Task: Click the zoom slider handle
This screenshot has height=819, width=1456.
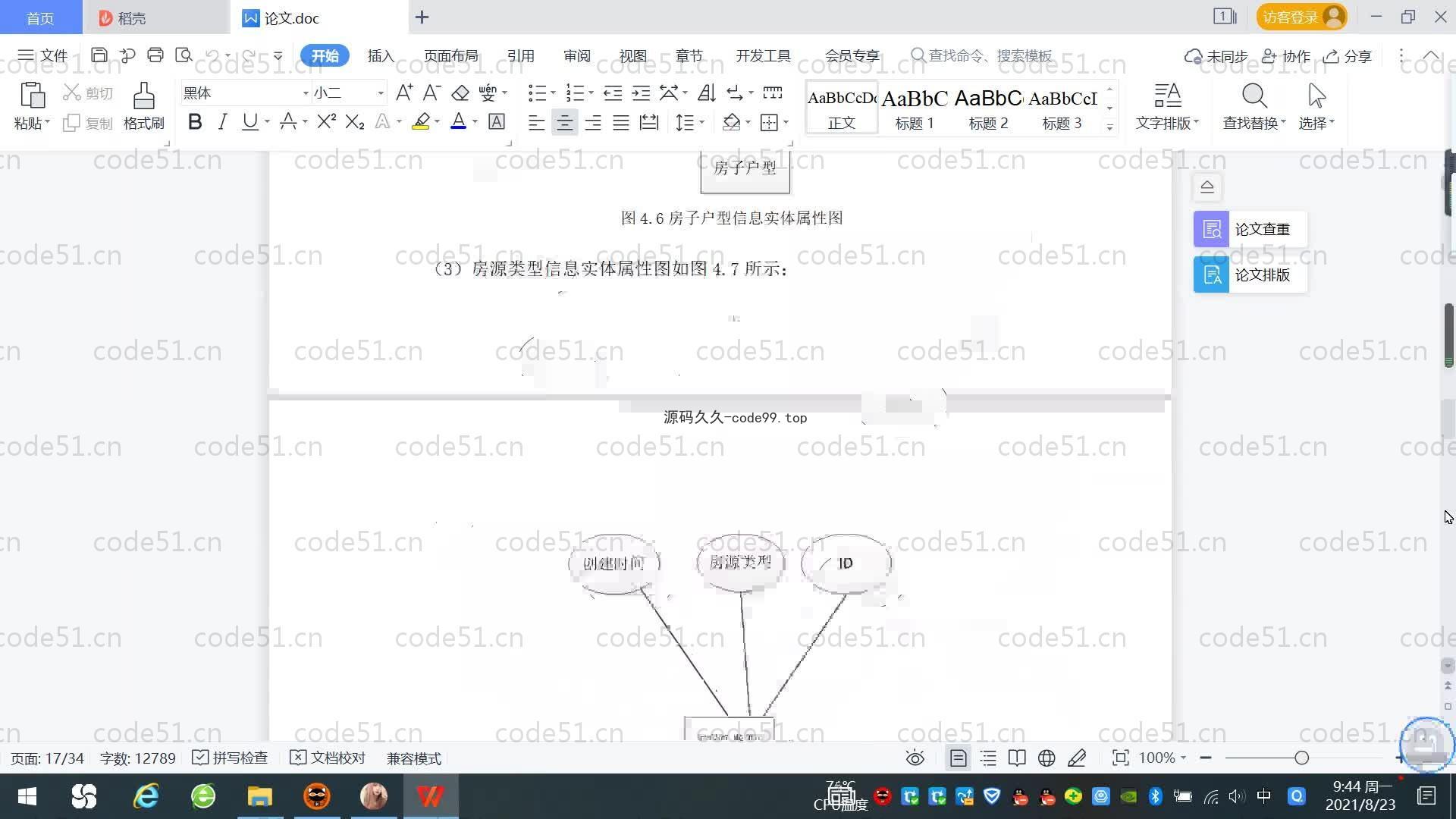Action: click(1302, 758)
